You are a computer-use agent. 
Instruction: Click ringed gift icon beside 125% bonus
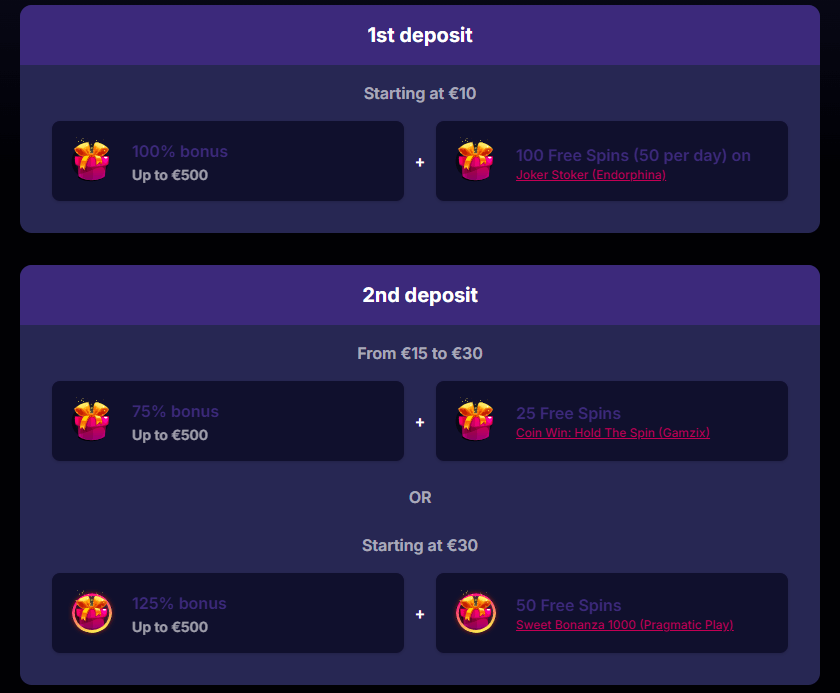click(x=92, y=613)
